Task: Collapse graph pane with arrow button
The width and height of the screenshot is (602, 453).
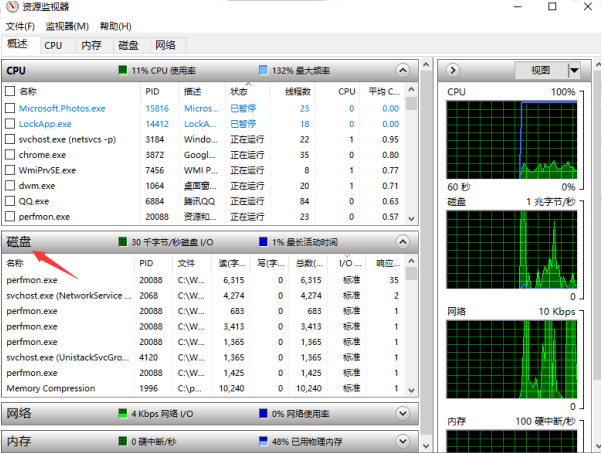Action: [453, 70]
